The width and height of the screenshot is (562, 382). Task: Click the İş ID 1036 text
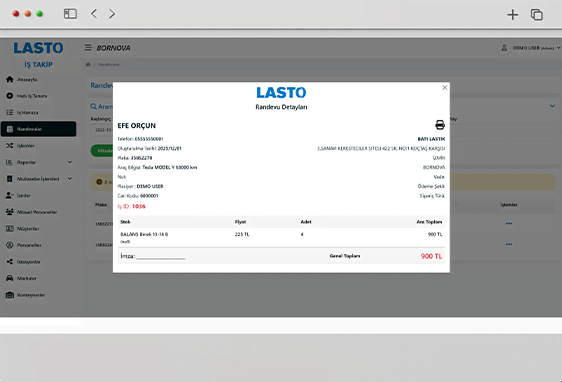pos(132,206)
